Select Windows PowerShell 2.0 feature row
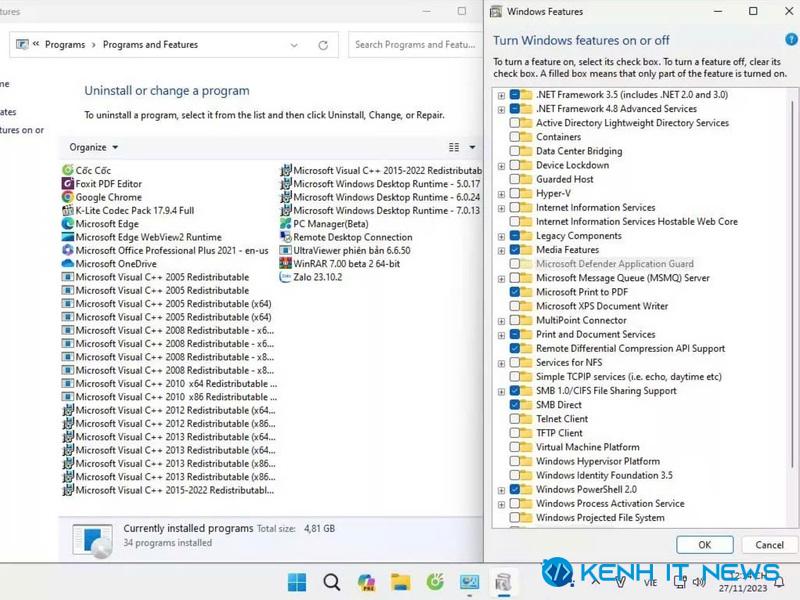This screenshot has height=600, width=800. click(586, 489)
